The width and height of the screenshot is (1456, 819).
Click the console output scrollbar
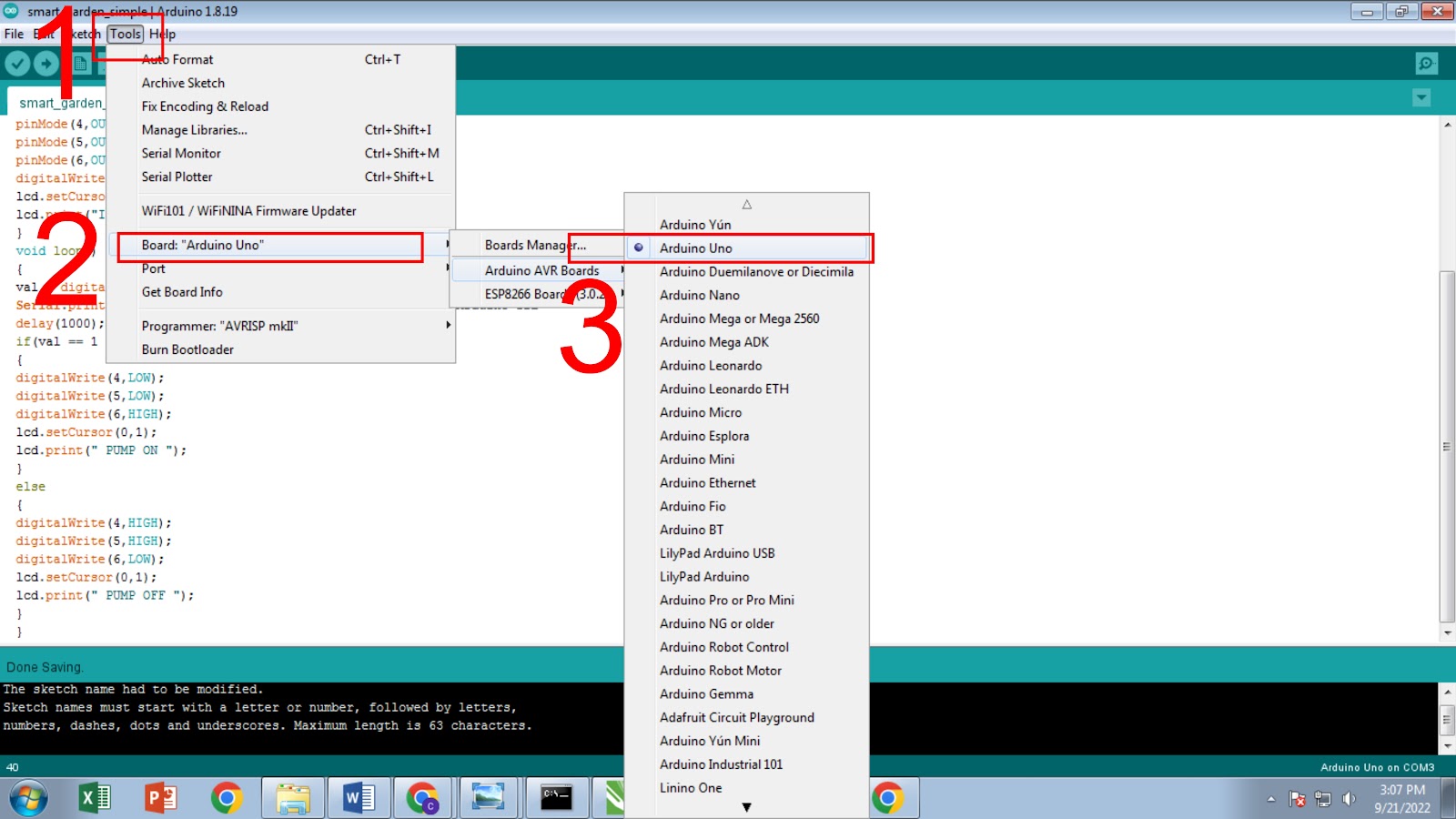point(1447,719)
